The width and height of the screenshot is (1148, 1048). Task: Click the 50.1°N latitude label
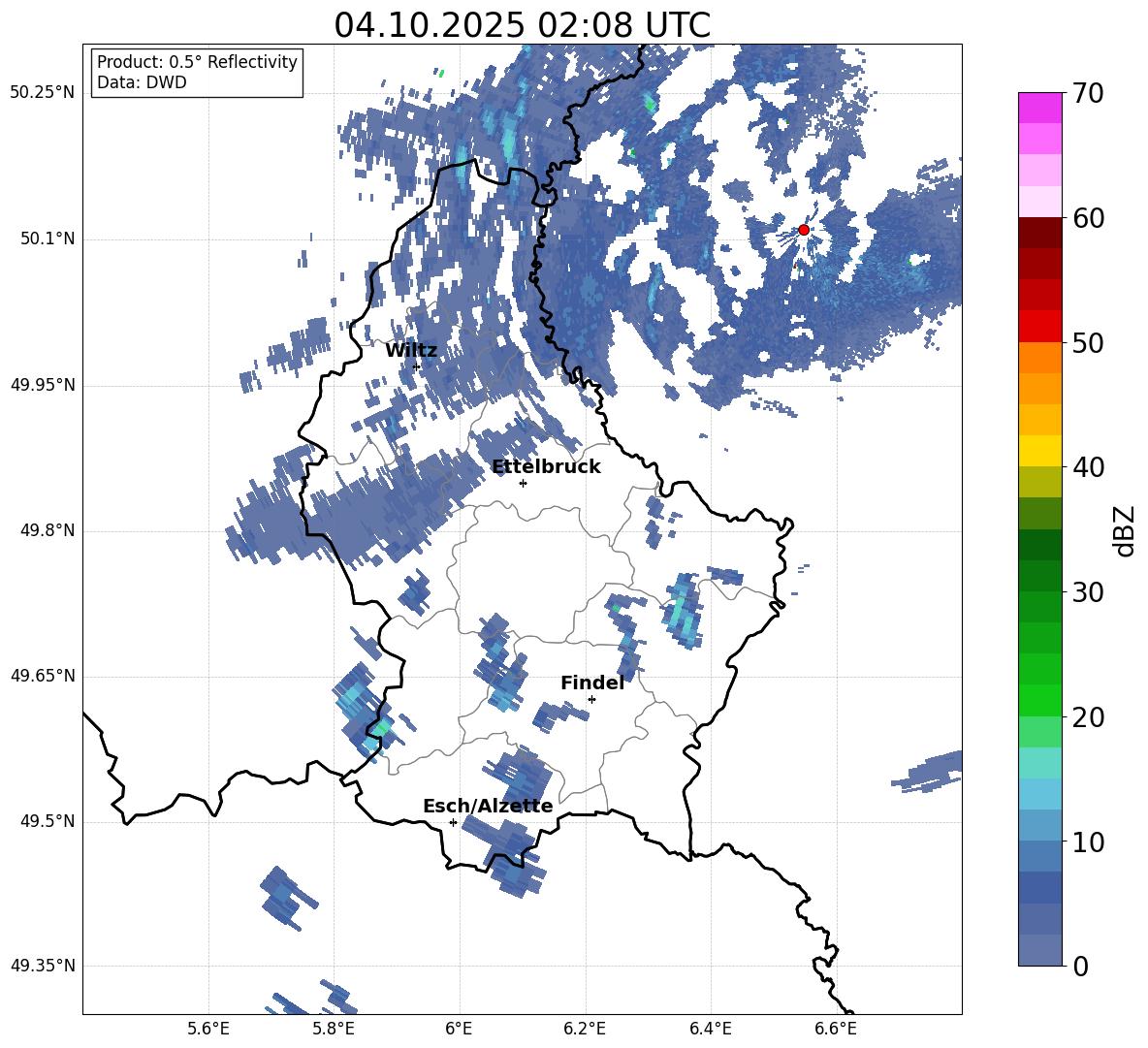click(47, 239)
